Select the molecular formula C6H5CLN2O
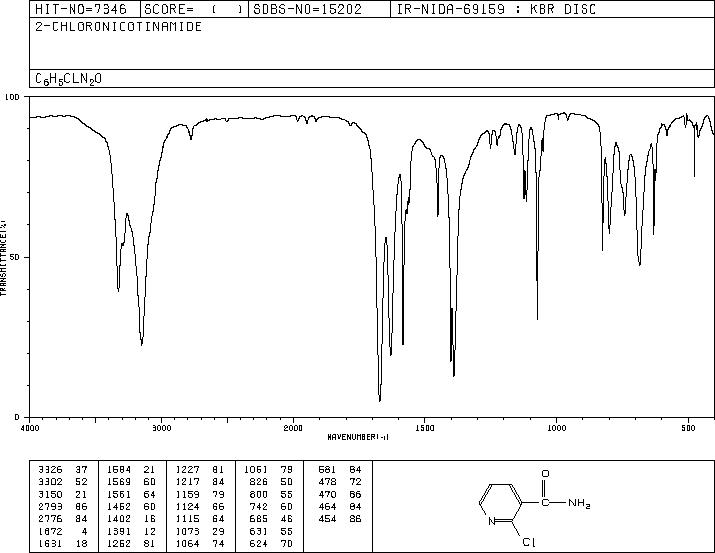Screen dimensions: 715x553 (x=68, y=79)
